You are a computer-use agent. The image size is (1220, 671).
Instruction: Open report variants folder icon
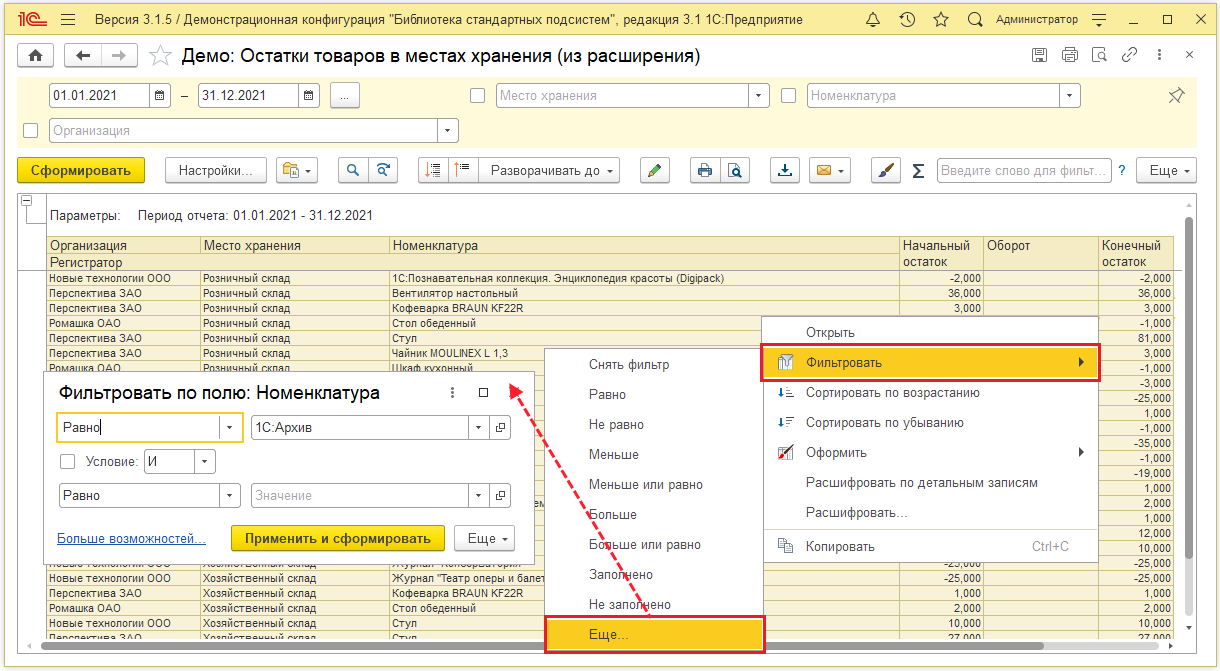click(297, 171)
